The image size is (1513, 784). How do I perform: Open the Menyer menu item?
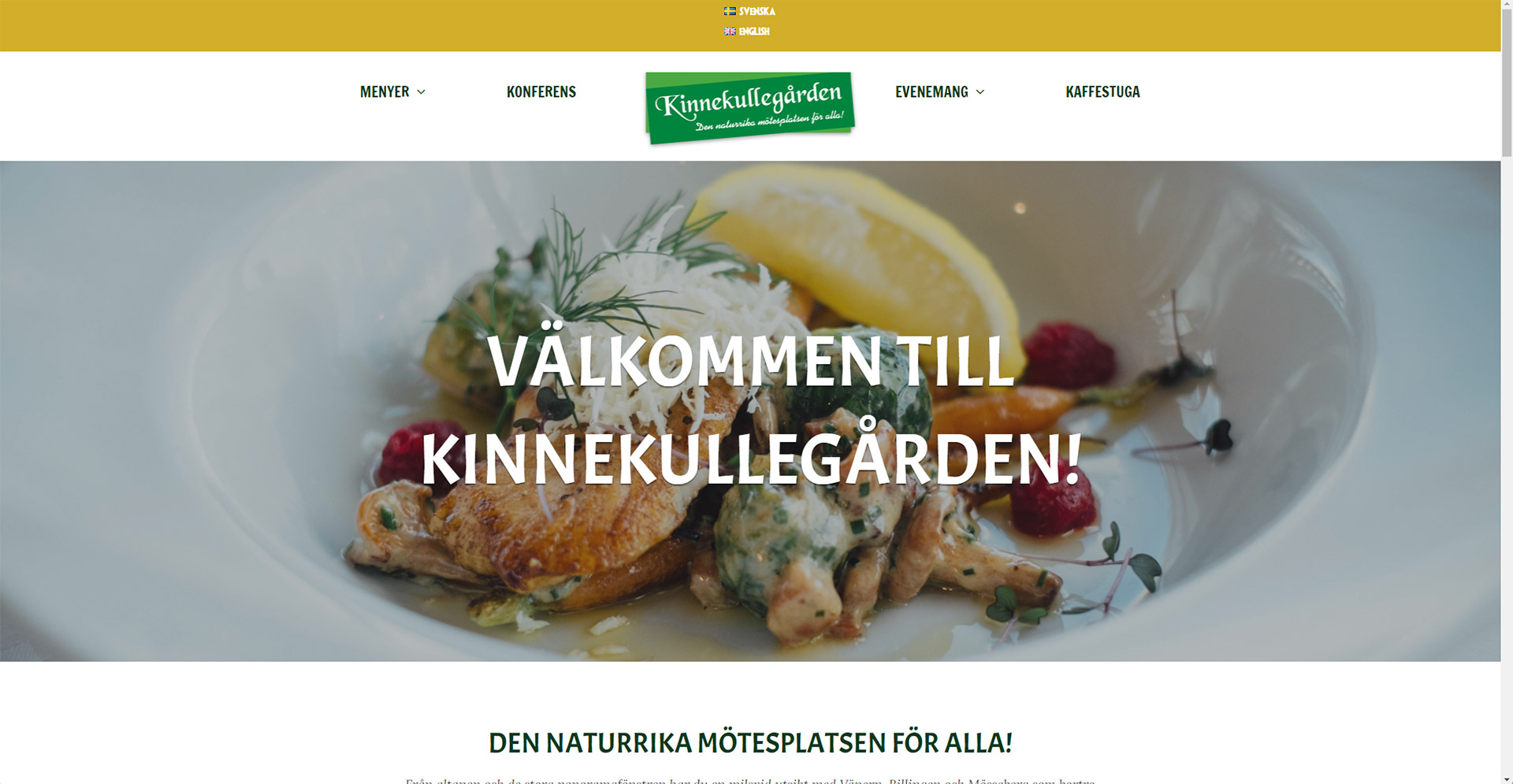point(385,91)
